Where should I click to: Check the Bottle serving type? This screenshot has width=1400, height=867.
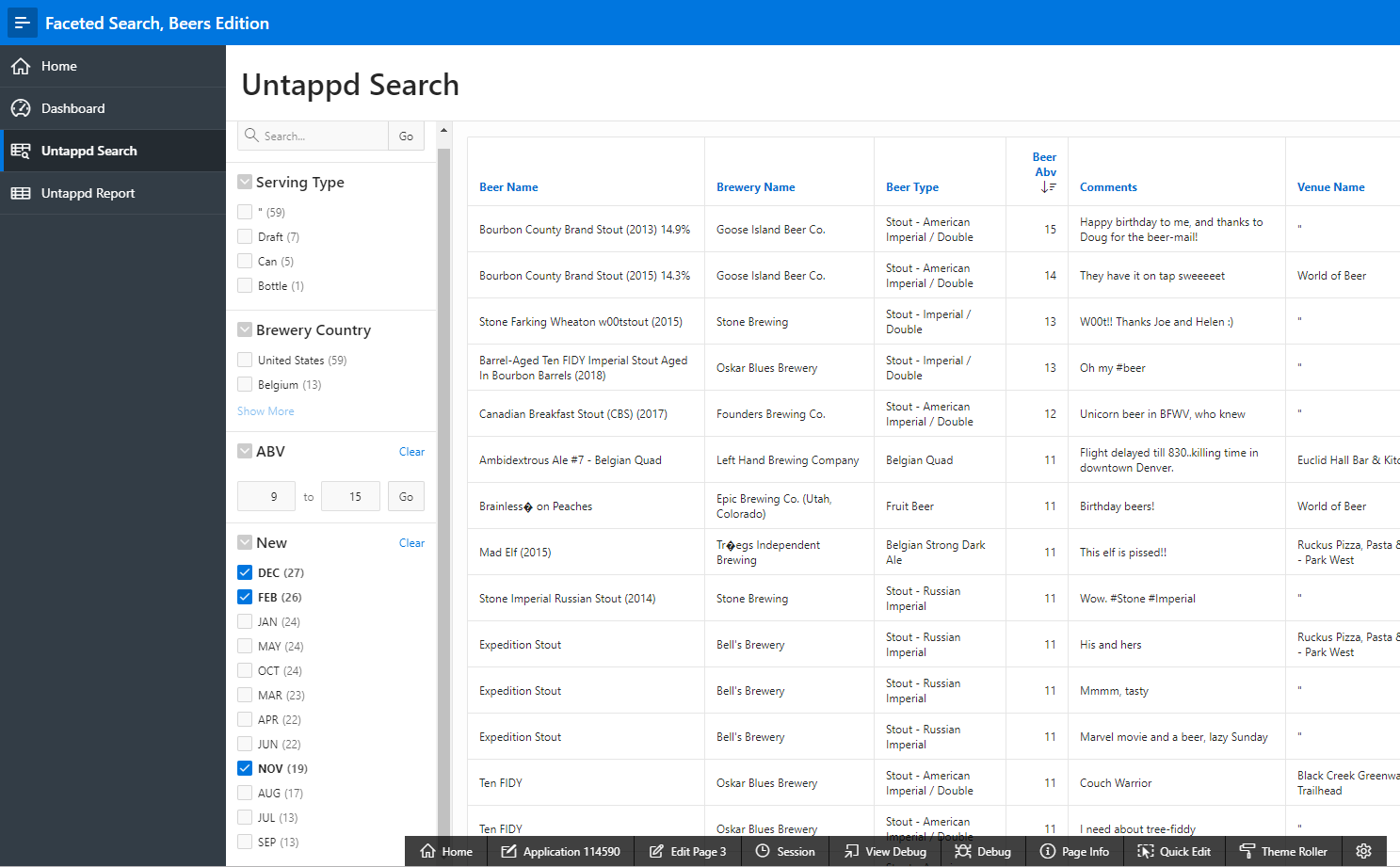[245, 285]
